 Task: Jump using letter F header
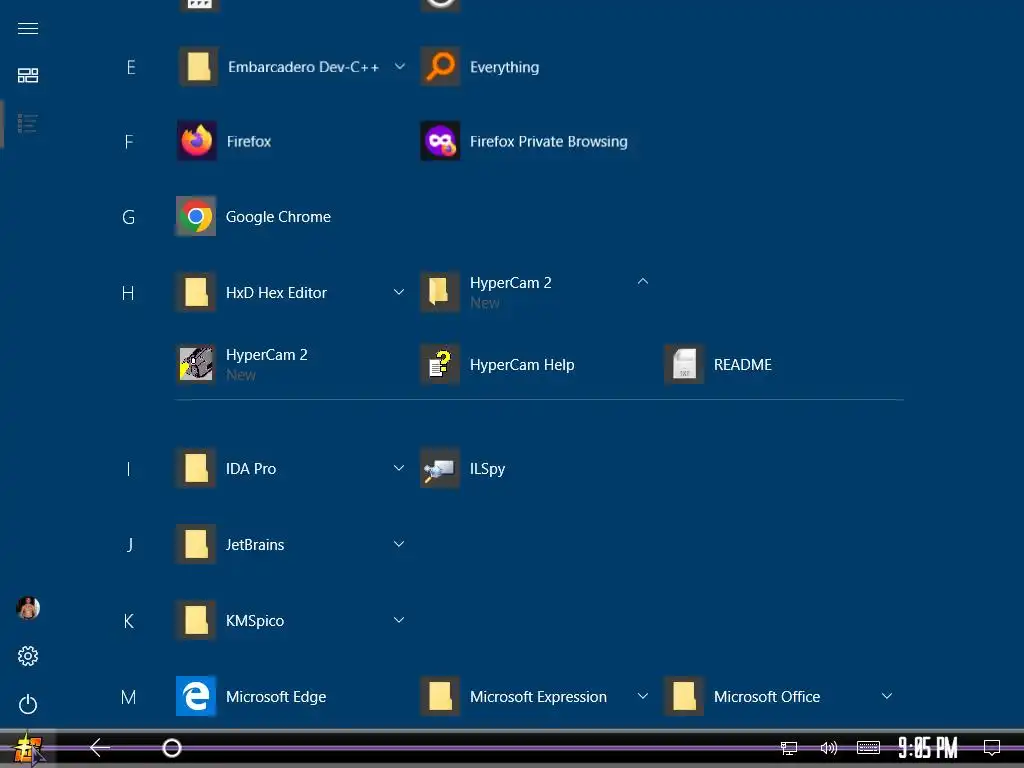129,142
